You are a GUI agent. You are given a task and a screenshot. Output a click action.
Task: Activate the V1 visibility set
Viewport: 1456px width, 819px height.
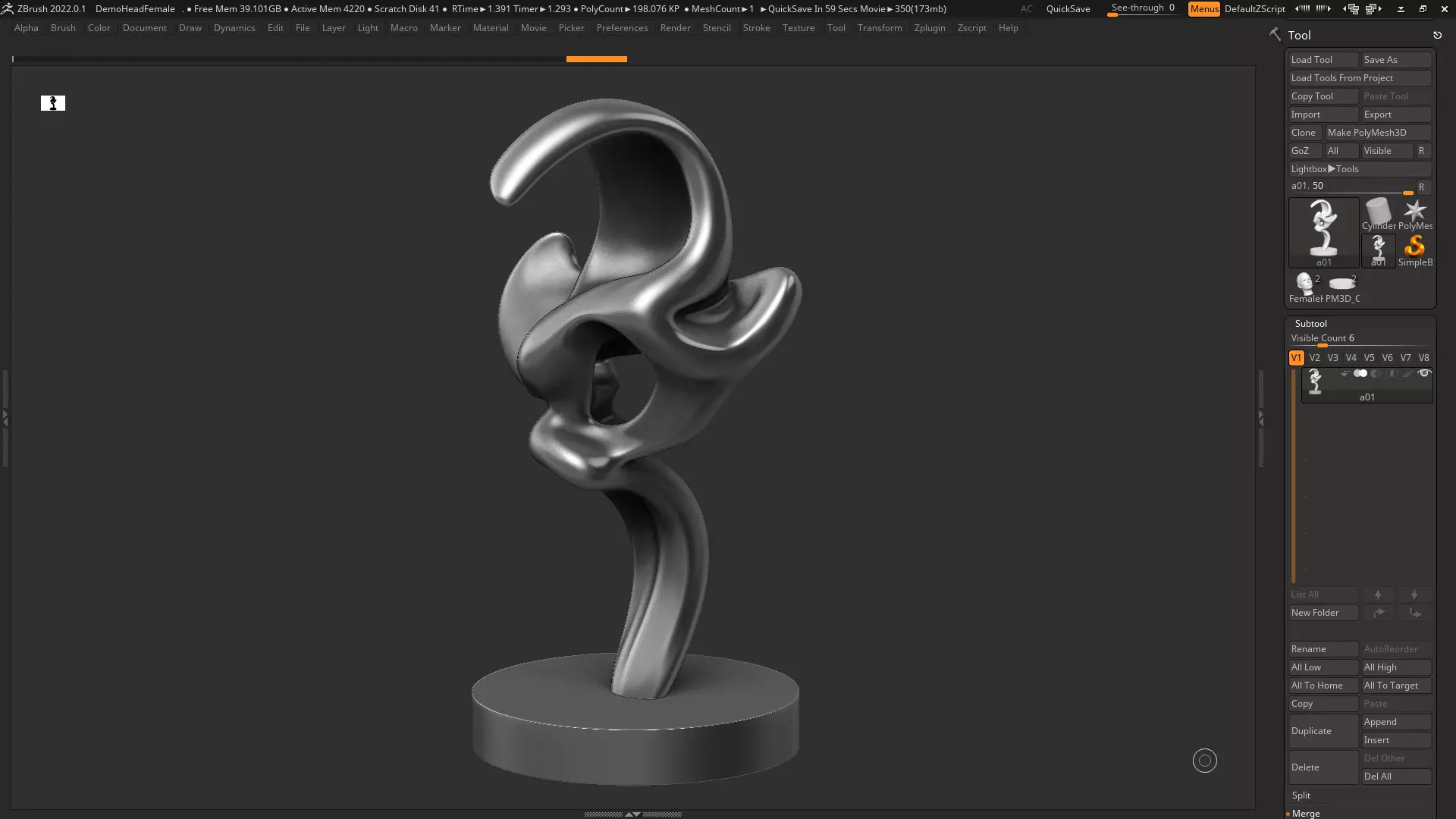[x=1296, y=358]
